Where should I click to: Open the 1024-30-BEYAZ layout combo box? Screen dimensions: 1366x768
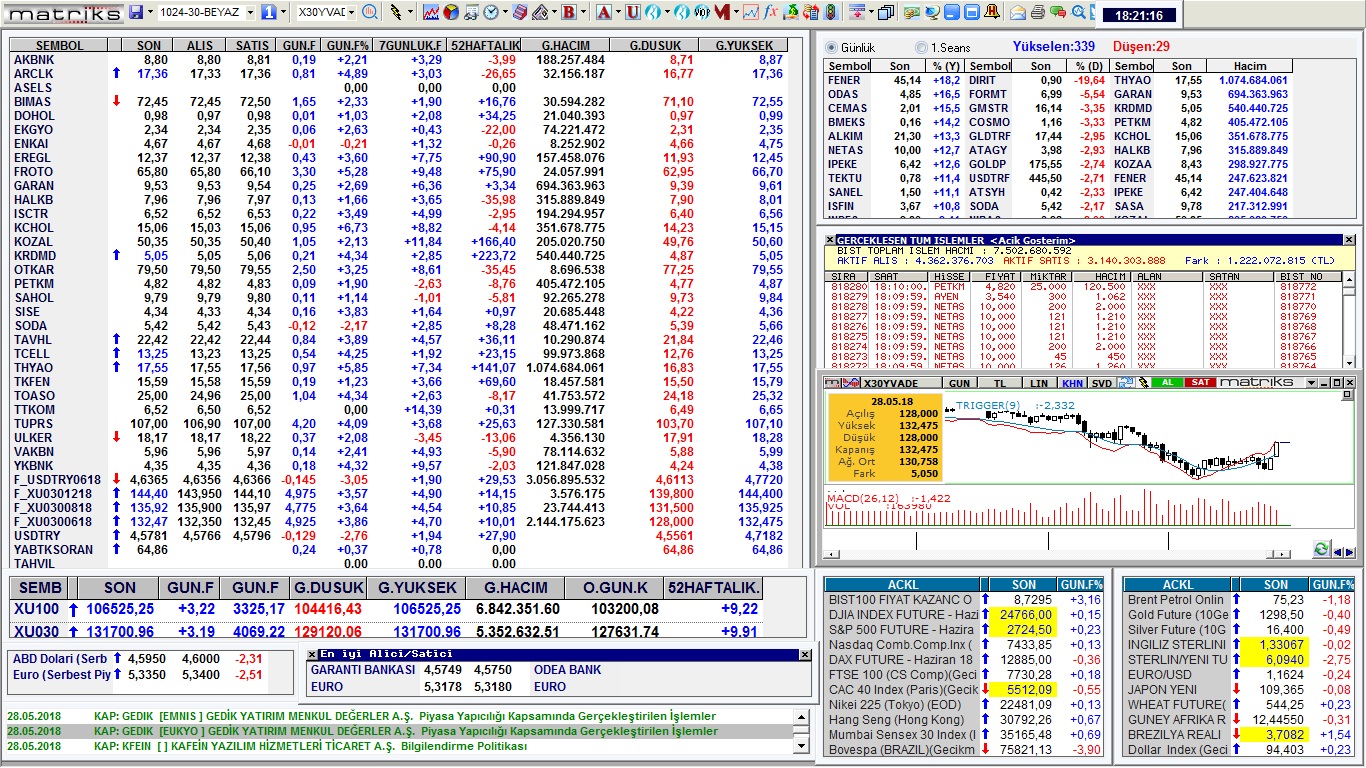206,12
